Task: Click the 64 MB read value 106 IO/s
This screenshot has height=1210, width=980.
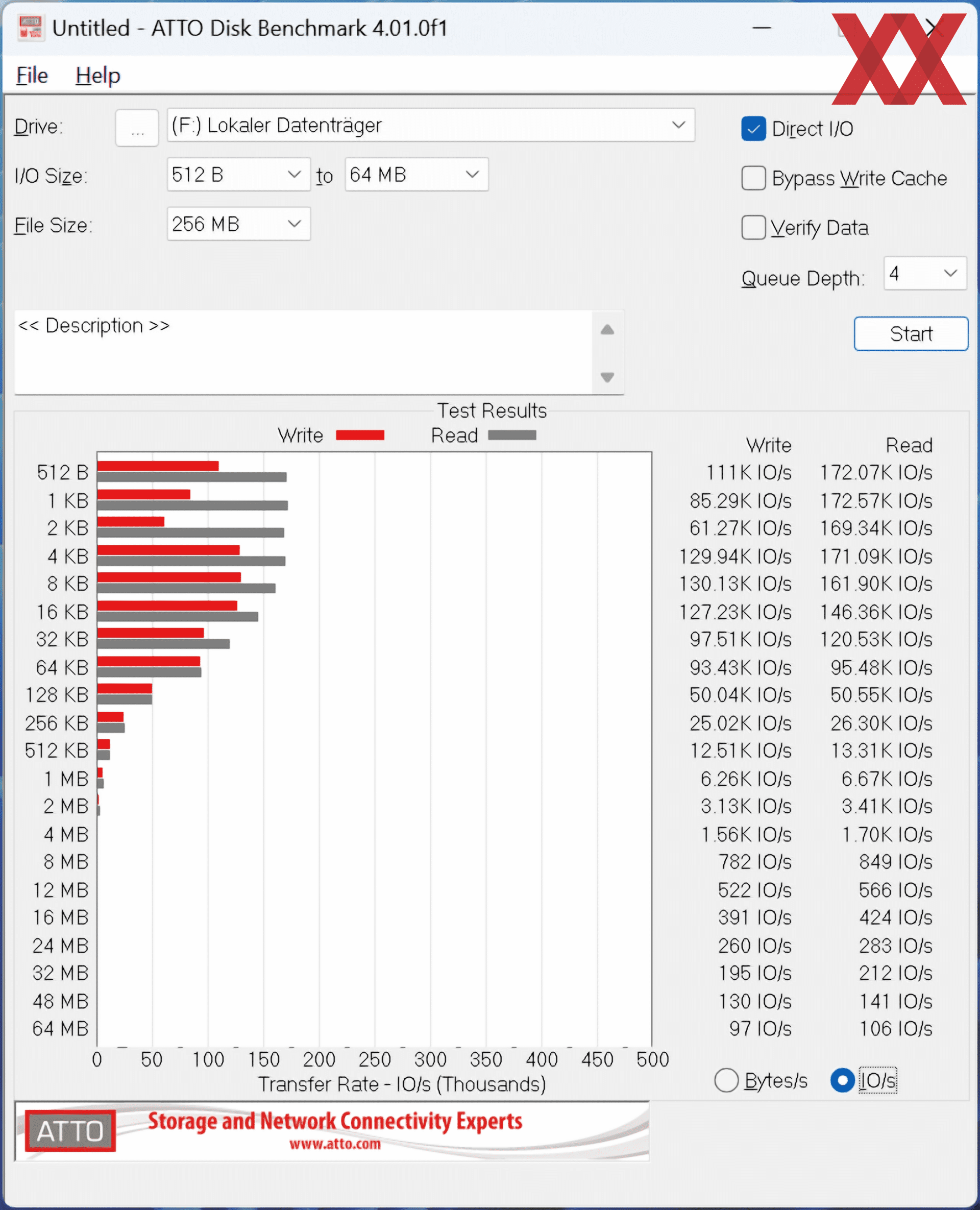Action: pyautogui.click(x=895, y=1029)
